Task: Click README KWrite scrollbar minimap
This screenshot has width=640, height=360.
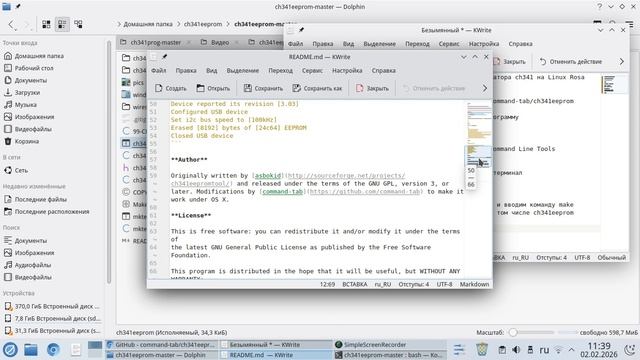Action: click(x=479, y=189)
